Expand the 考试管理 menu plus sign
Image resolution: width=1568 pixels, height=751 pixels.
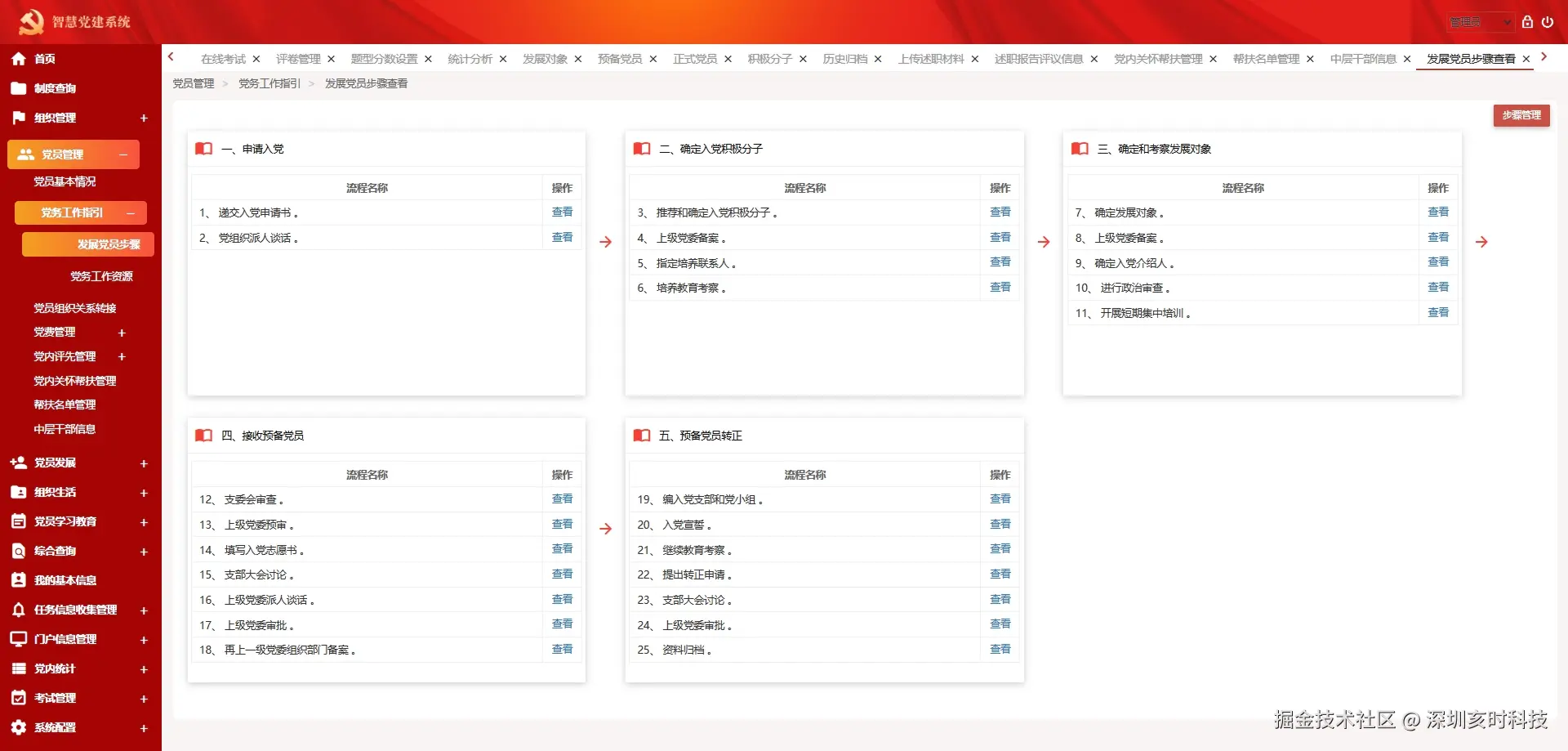[144, 699]
